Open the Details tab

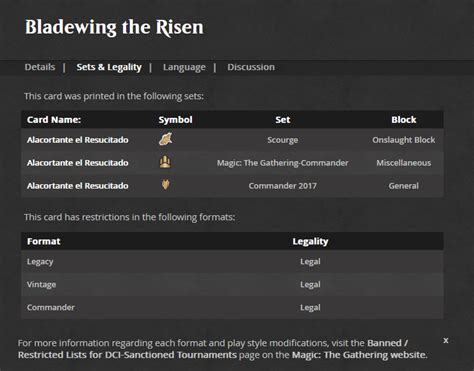click(x=40, y=67)
